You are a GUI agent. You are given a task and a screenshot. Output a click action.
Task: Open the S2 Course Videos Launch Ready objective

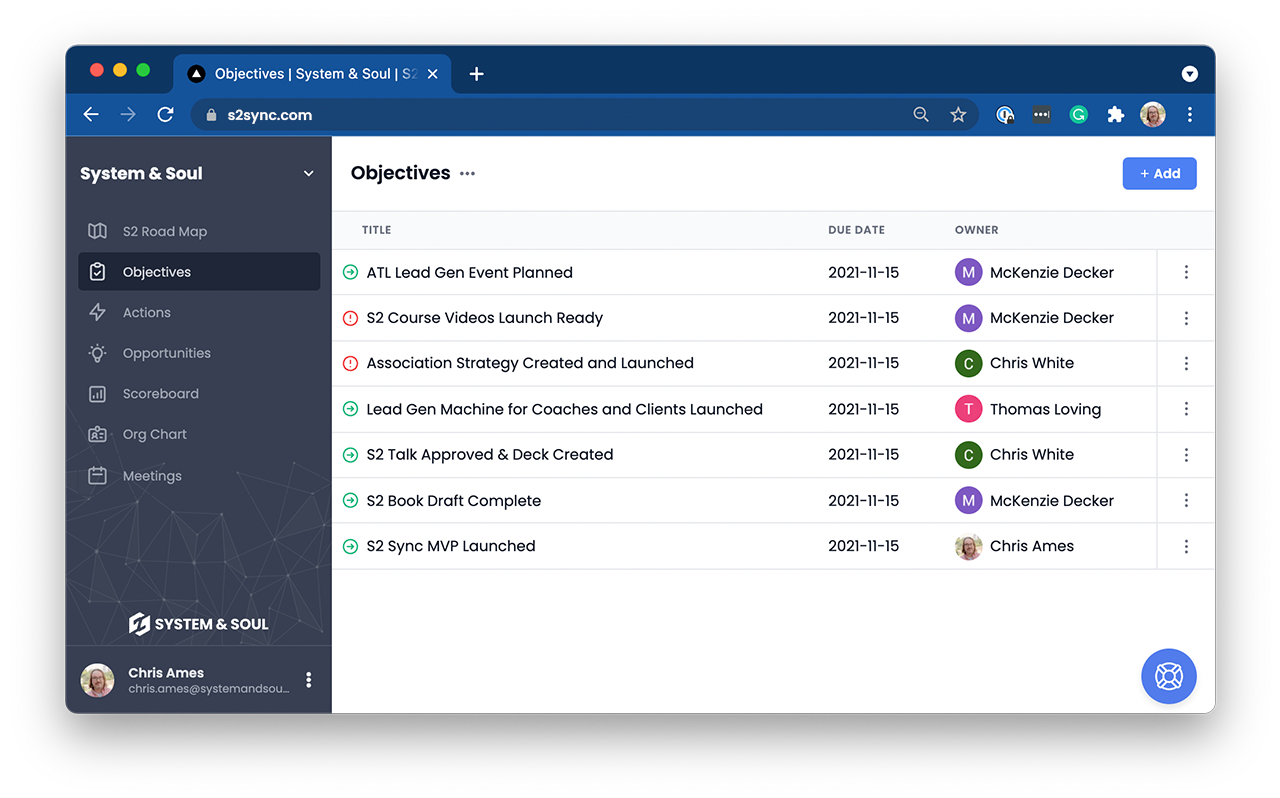pyautogui.click(x=485, y=318)
